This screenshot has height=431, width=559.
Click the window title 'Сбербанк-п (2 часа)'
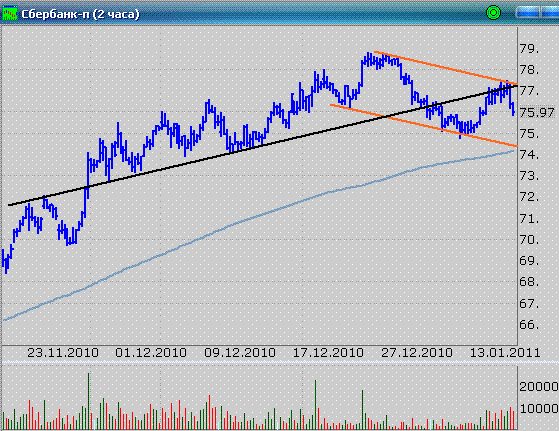80,14
